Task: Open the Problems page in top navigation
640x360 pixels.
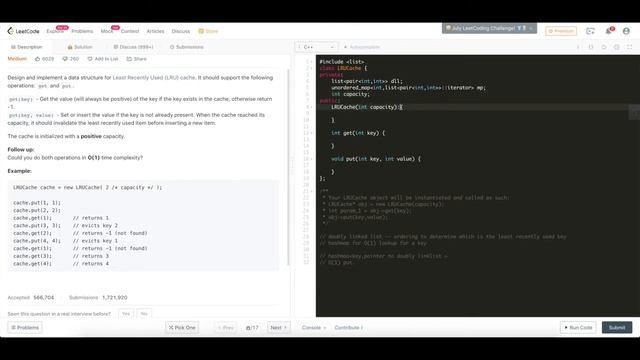Action: pyautogui.click(x=82, y=31)
